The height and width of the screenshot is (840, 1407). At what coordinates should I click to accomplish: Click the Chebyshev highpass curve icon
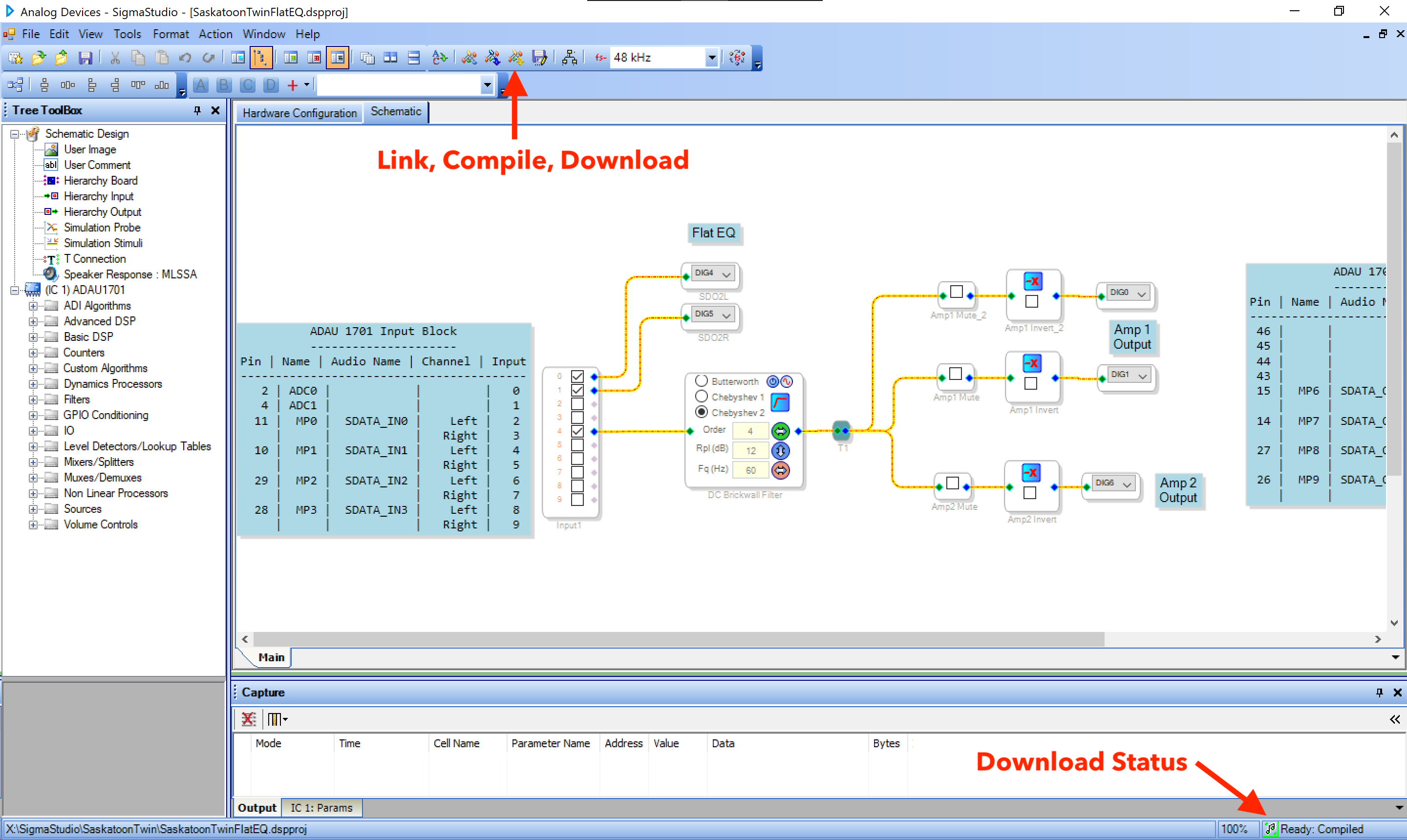pyautogui.click(x=780, y=402)
